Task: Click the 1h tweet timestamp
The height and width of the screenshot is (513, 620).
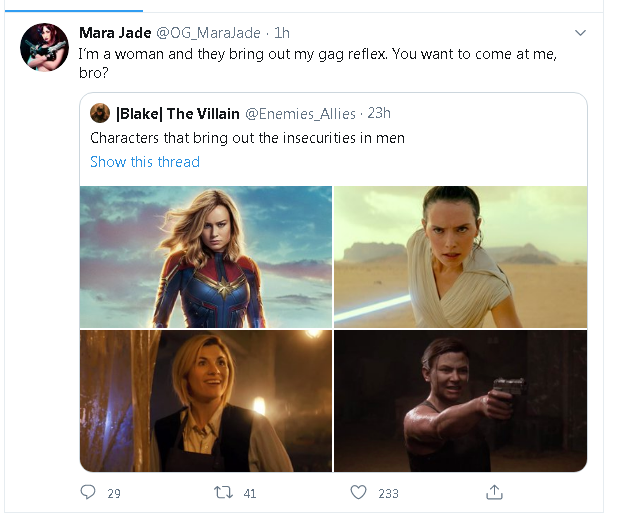Action: pos(282,32)
